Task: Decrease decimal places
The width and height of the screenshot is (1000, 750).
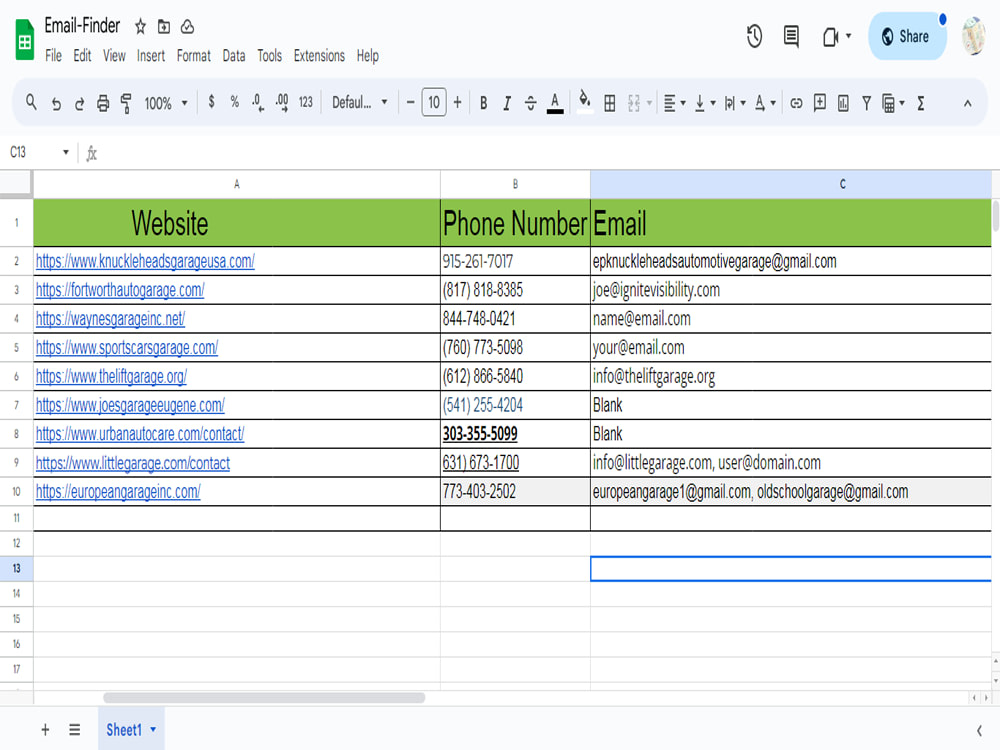Action: [x=258, y=103]
